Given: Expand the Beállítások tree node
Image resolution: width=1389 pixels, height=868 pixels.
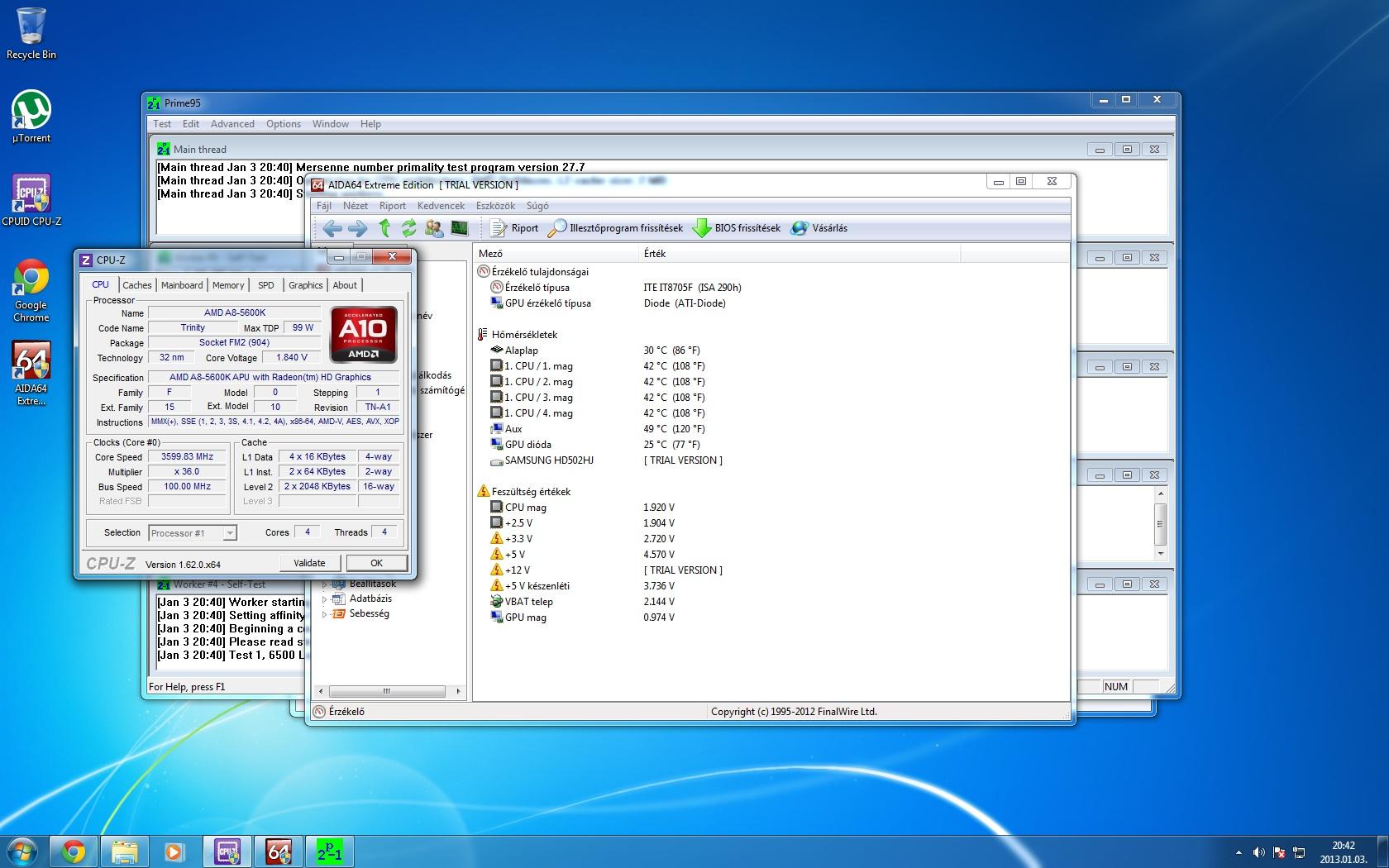Looking at the screenshot, I should pos(325,584).
